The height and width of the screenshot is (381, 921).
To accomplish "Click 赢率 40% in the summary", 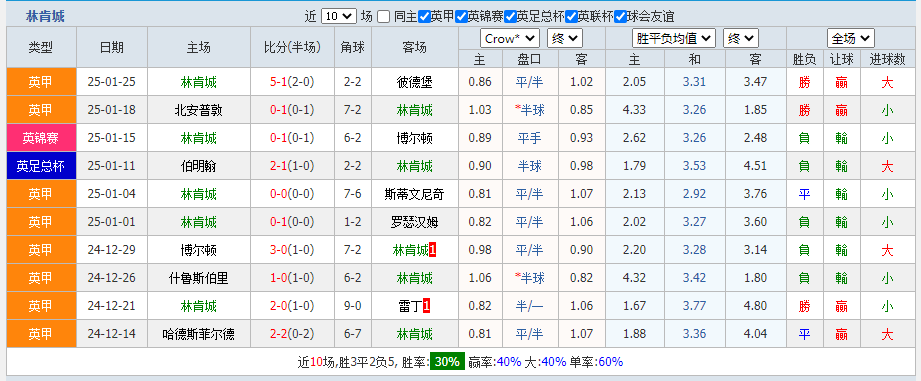I will pyautogui.click(x=509, y=362).
